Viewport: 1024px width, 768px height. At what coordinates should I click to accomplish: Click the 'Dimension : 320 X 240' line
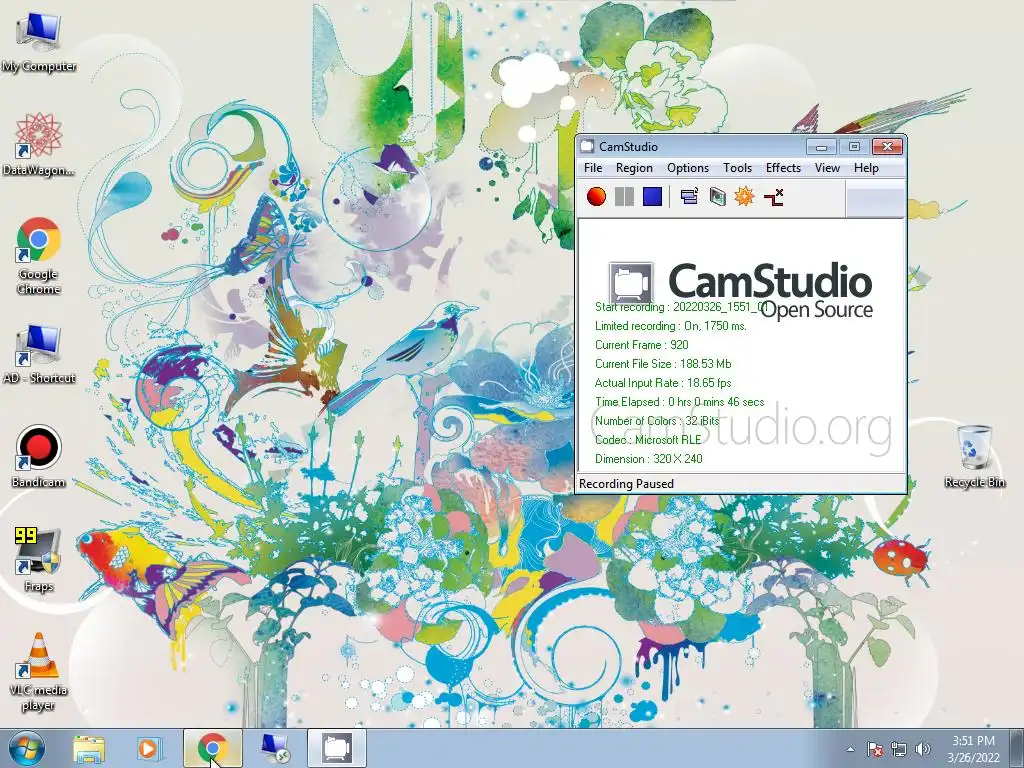click(x=648, y=458)
